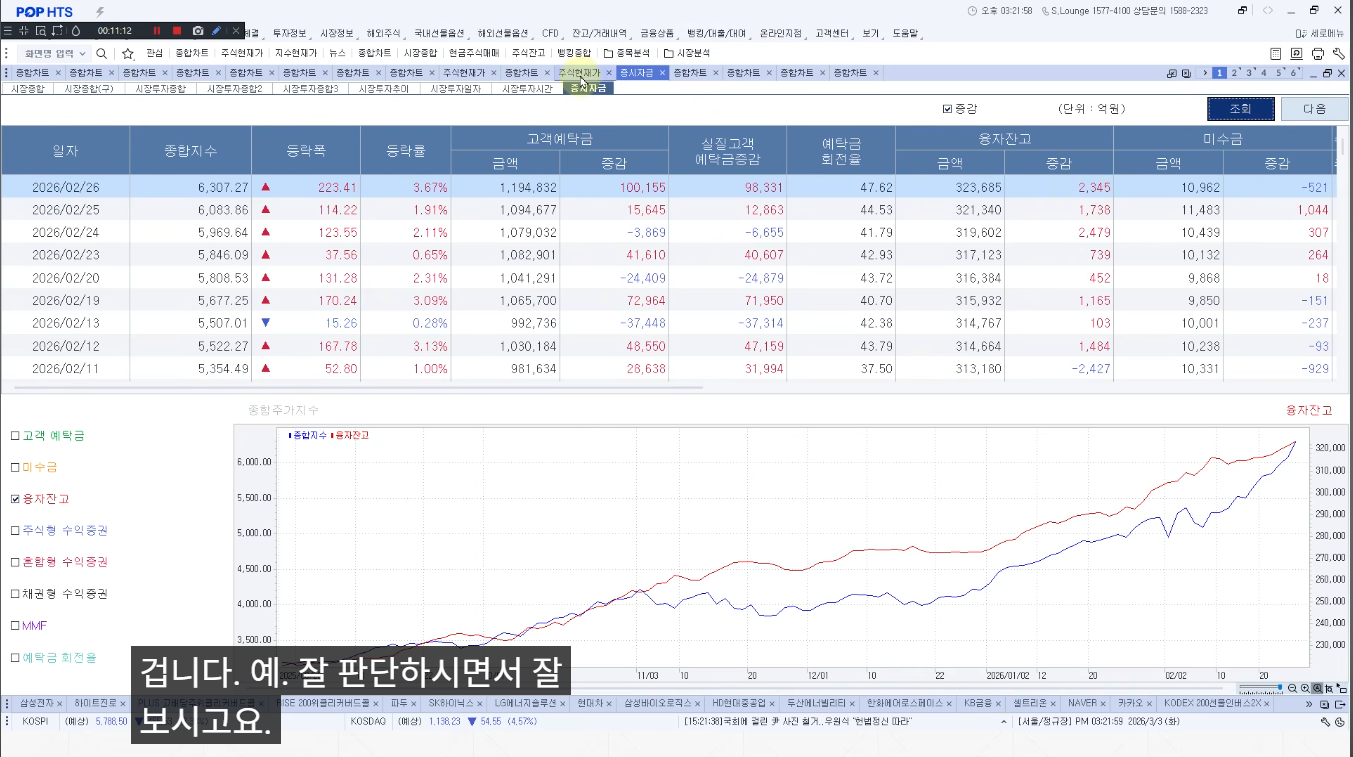Zoom in on the chart with the plus magnifier

[x=1305, y=688]
